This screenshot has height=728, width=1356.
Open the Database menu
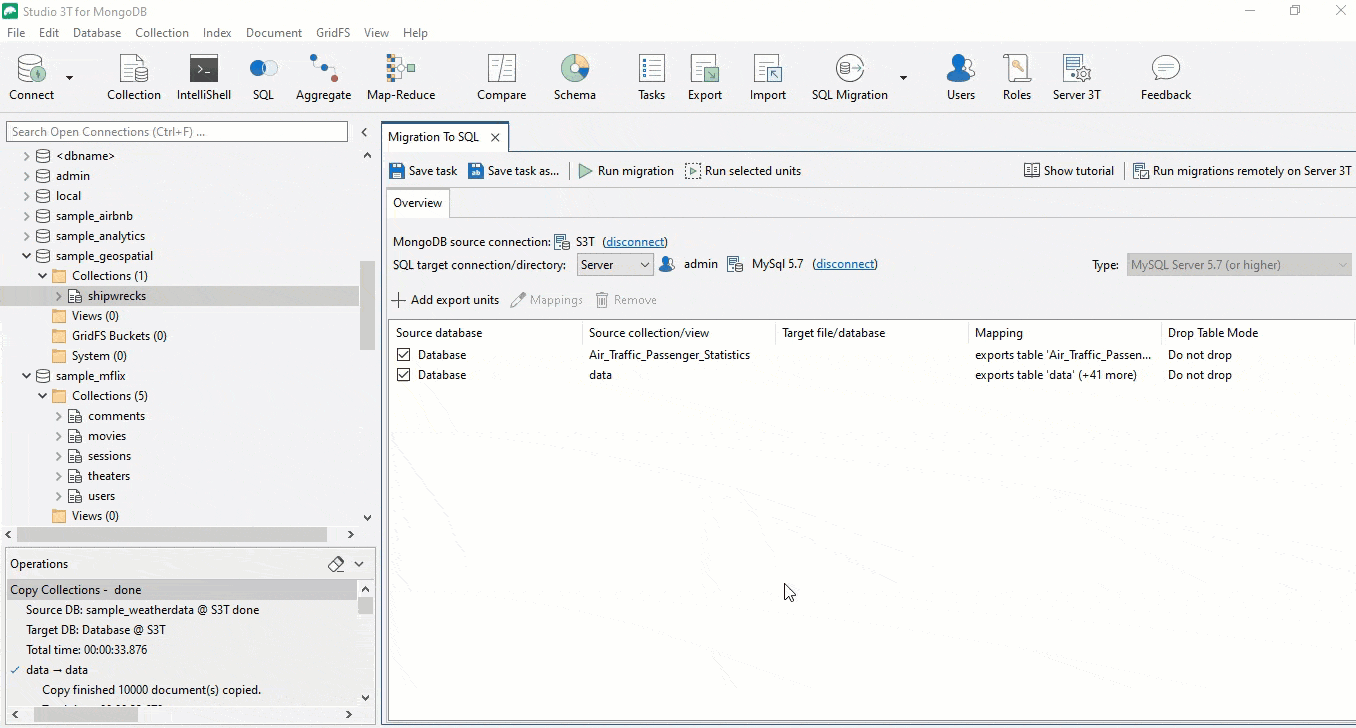pos(97,33)
